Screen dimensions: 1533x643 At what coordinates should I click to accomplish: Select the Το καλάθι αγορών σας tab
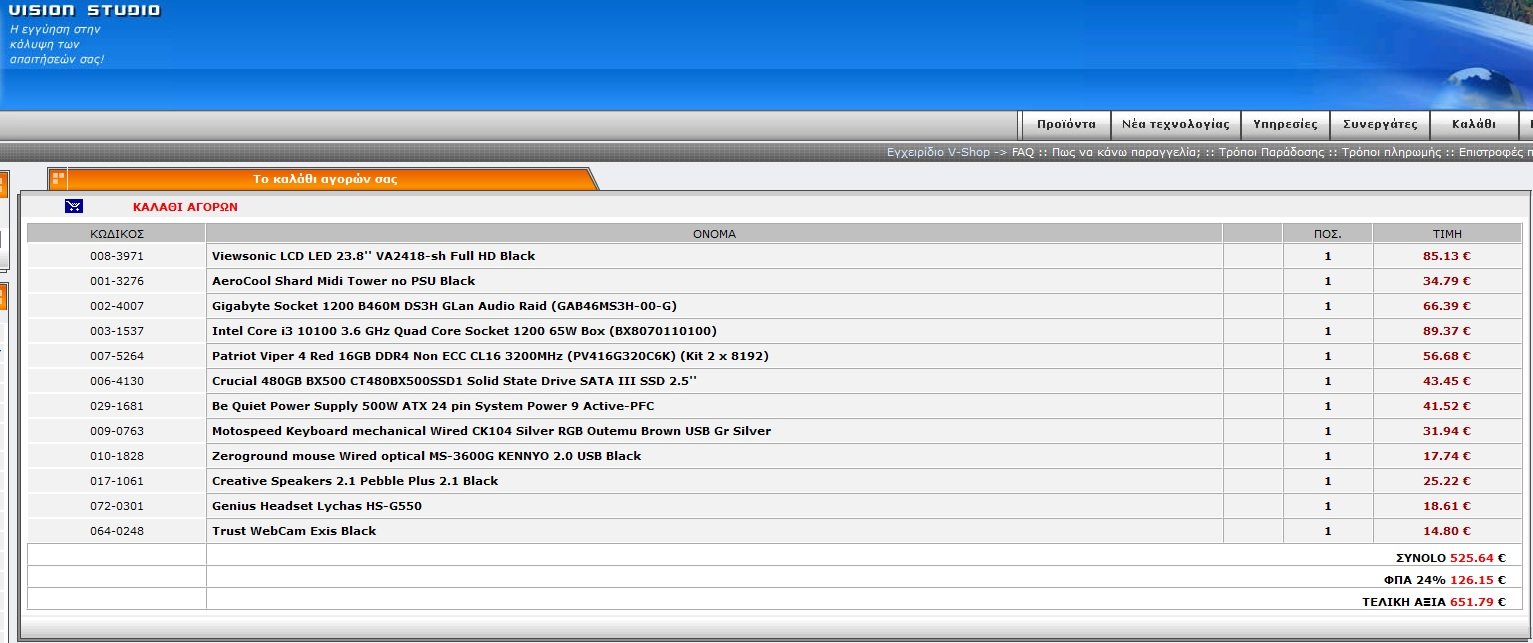click(325, 179)
